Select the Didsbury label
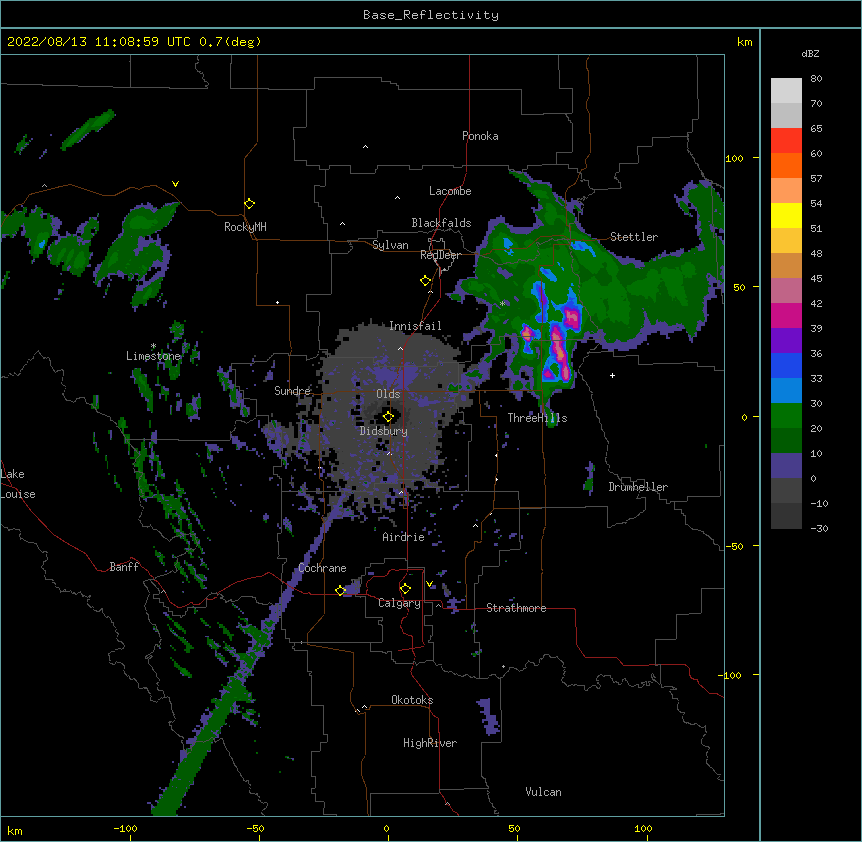 [x=384, y=431]
